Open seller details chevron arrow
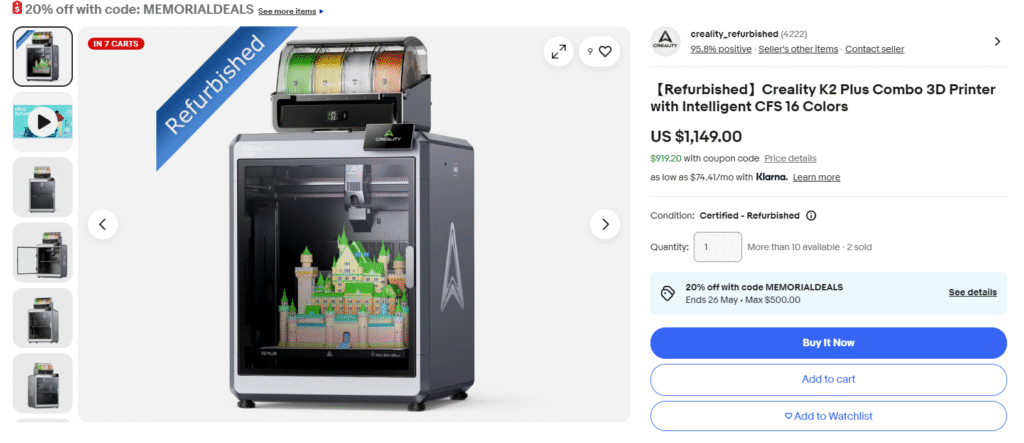This screenshot has width=1024, height=443. pos(997,41)
